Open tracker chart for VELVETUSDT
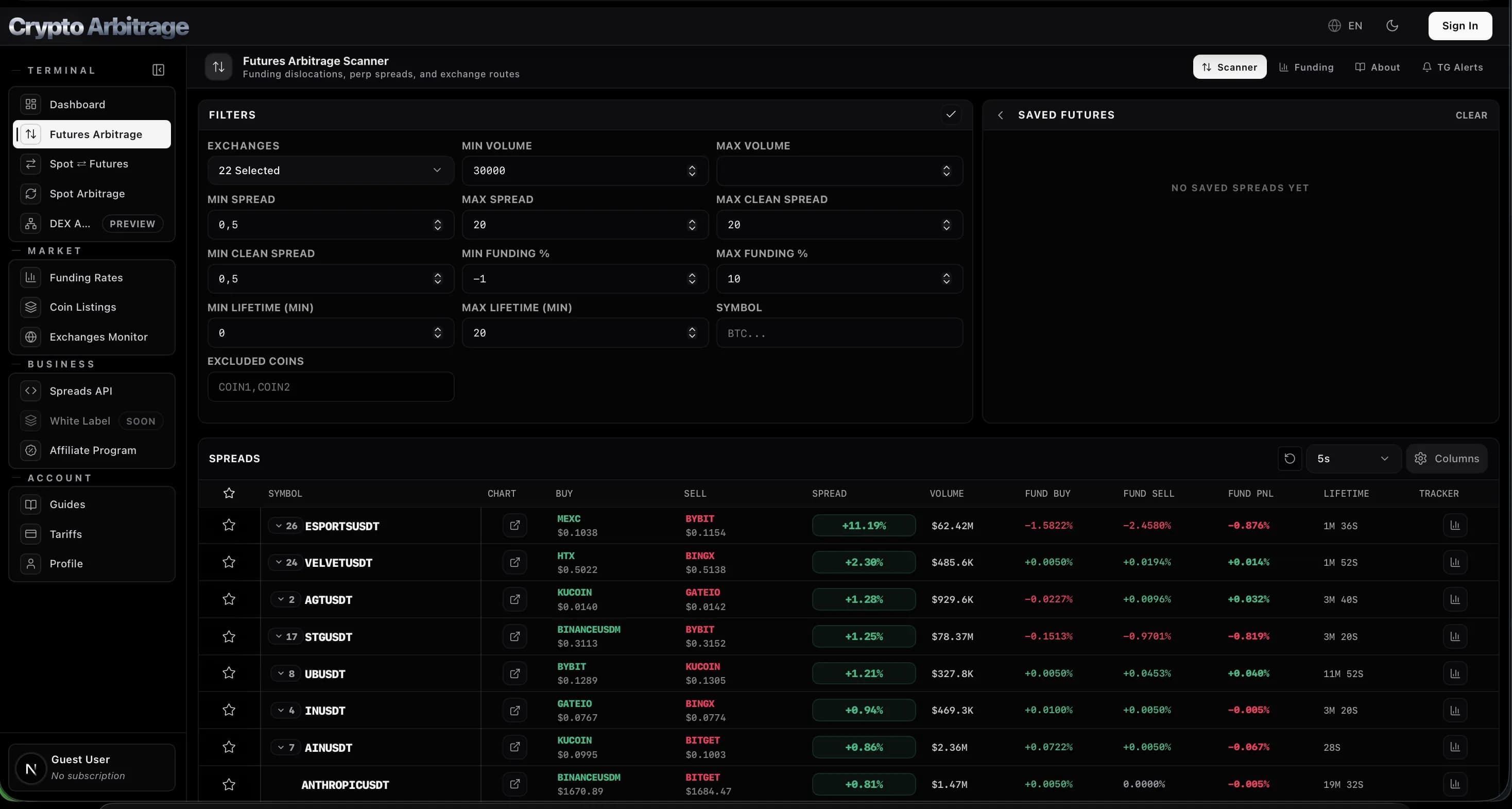Image resolution: width=1512 pixels, height=809 pixels. [x=1455, y=562]
